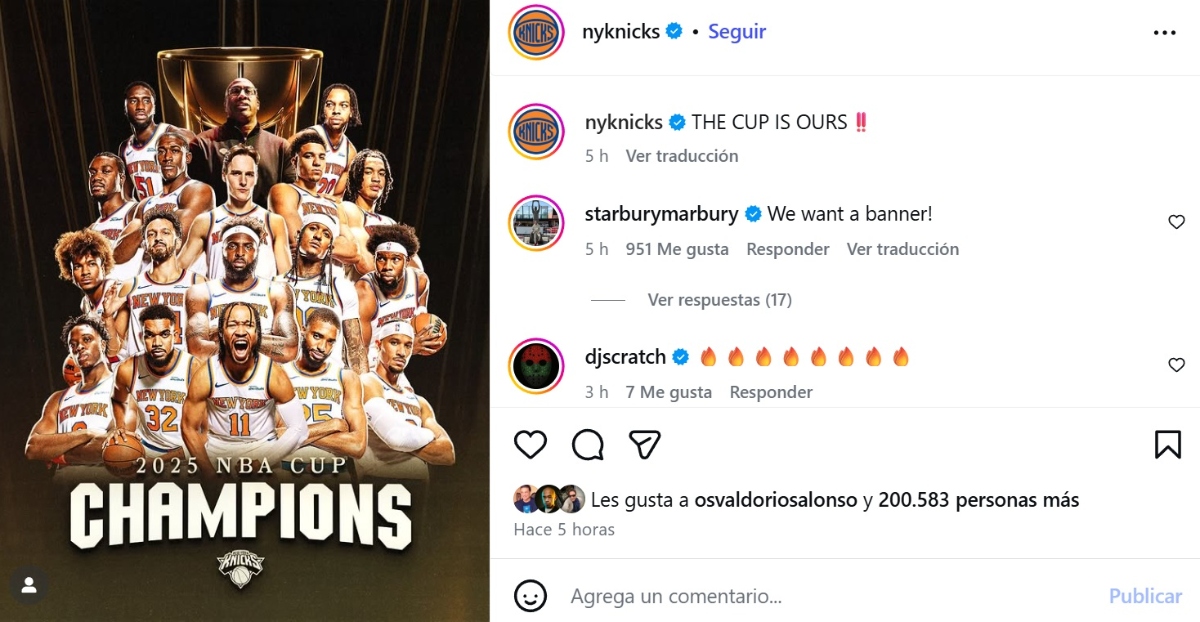Open starburymarbury's profile picture
The height and width of the screenshot is (622, 1200).
pos(538,222)
